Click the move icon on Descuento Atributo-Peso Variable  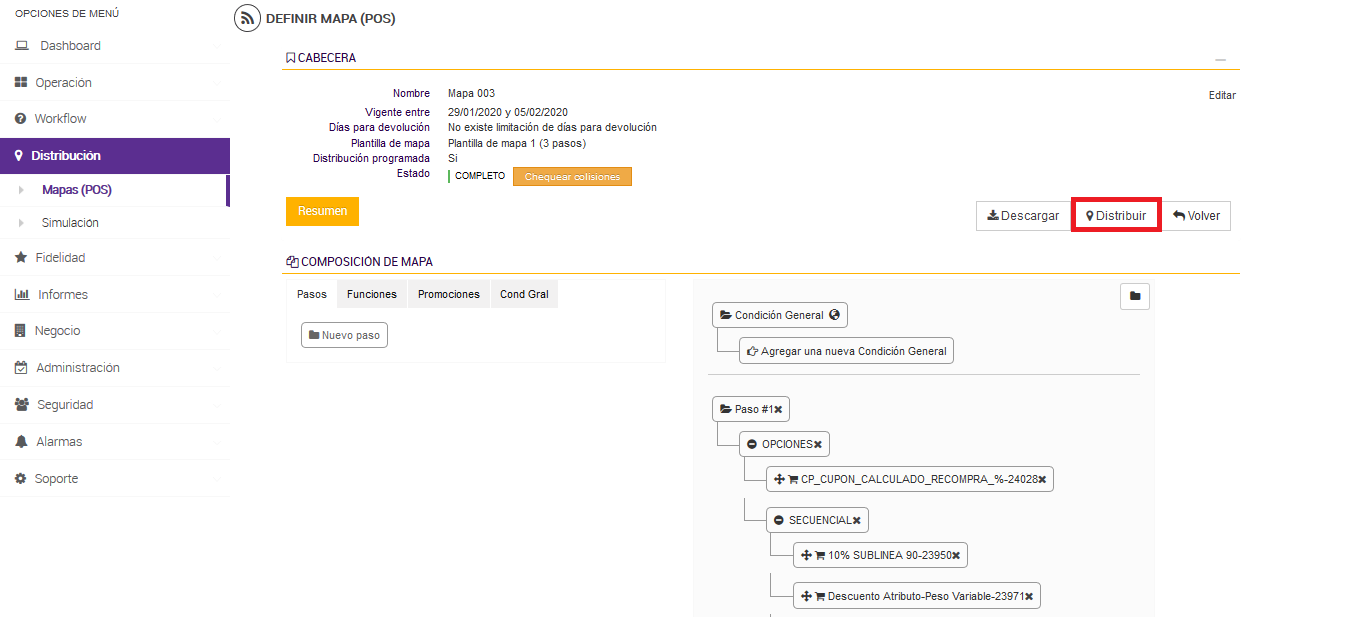tap(806, 597)
